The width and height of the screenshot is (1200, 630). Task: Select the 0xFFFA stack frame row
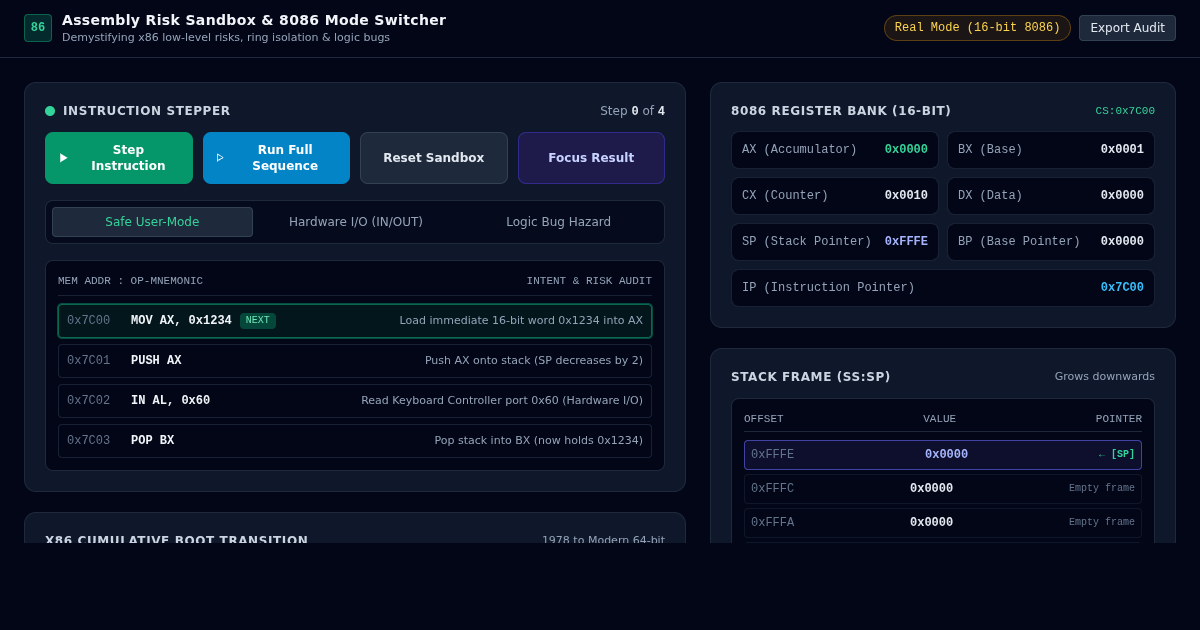tap(943, 523)
